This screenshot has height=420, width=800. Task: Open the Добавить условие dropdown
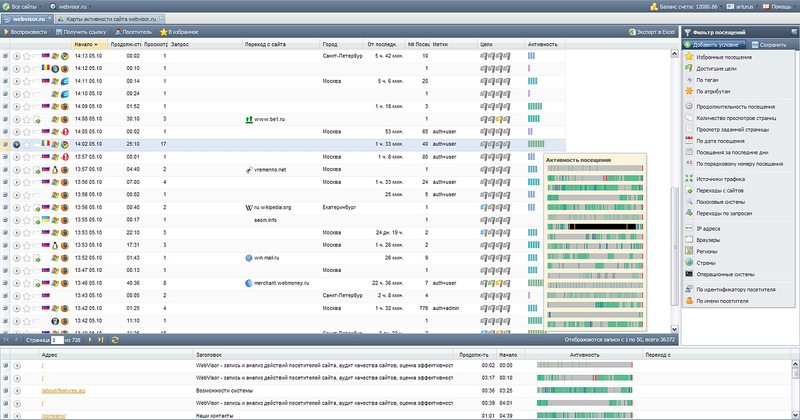click(715, 45)
